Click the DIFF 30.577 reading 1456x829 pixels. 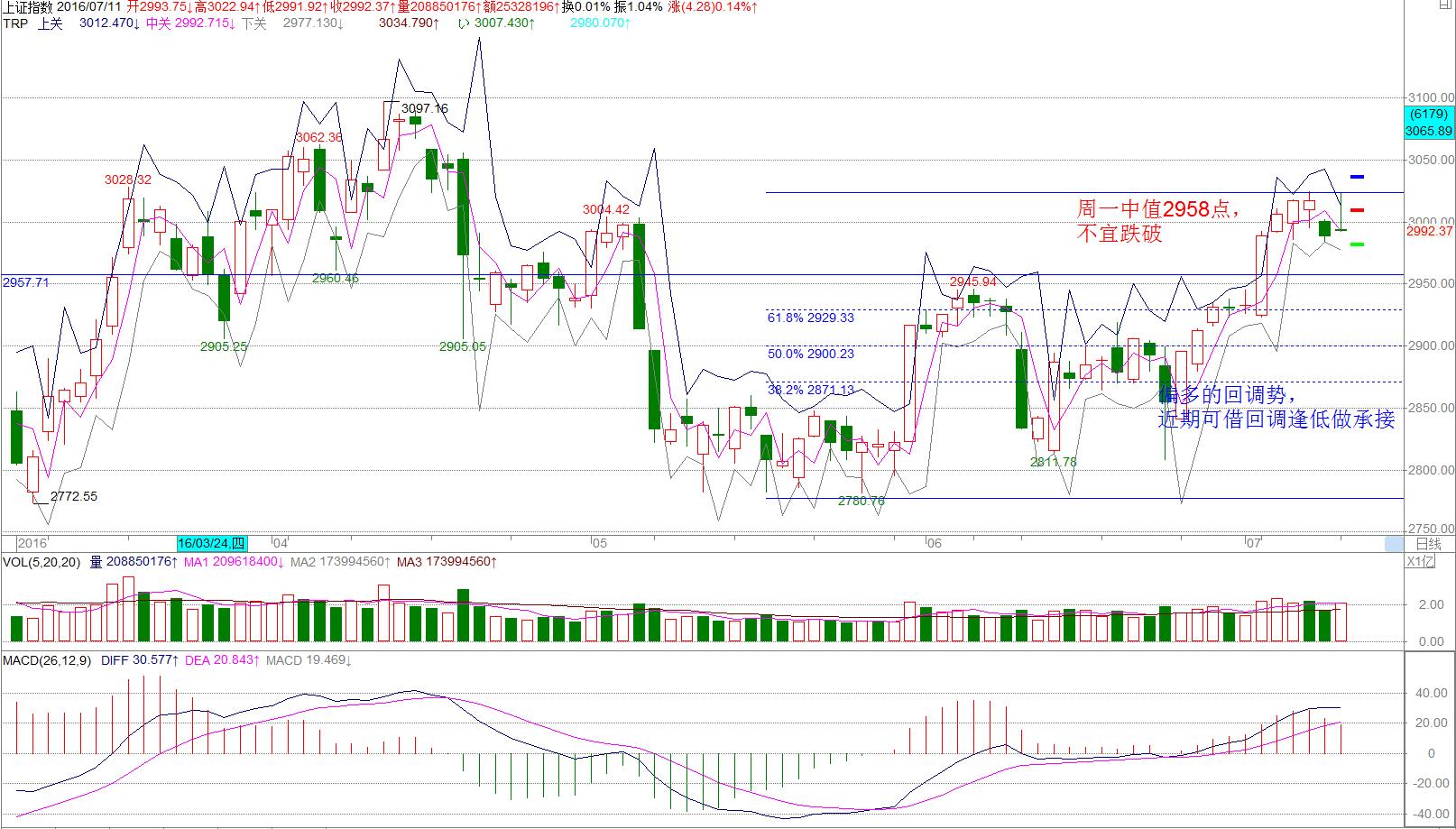140,660
